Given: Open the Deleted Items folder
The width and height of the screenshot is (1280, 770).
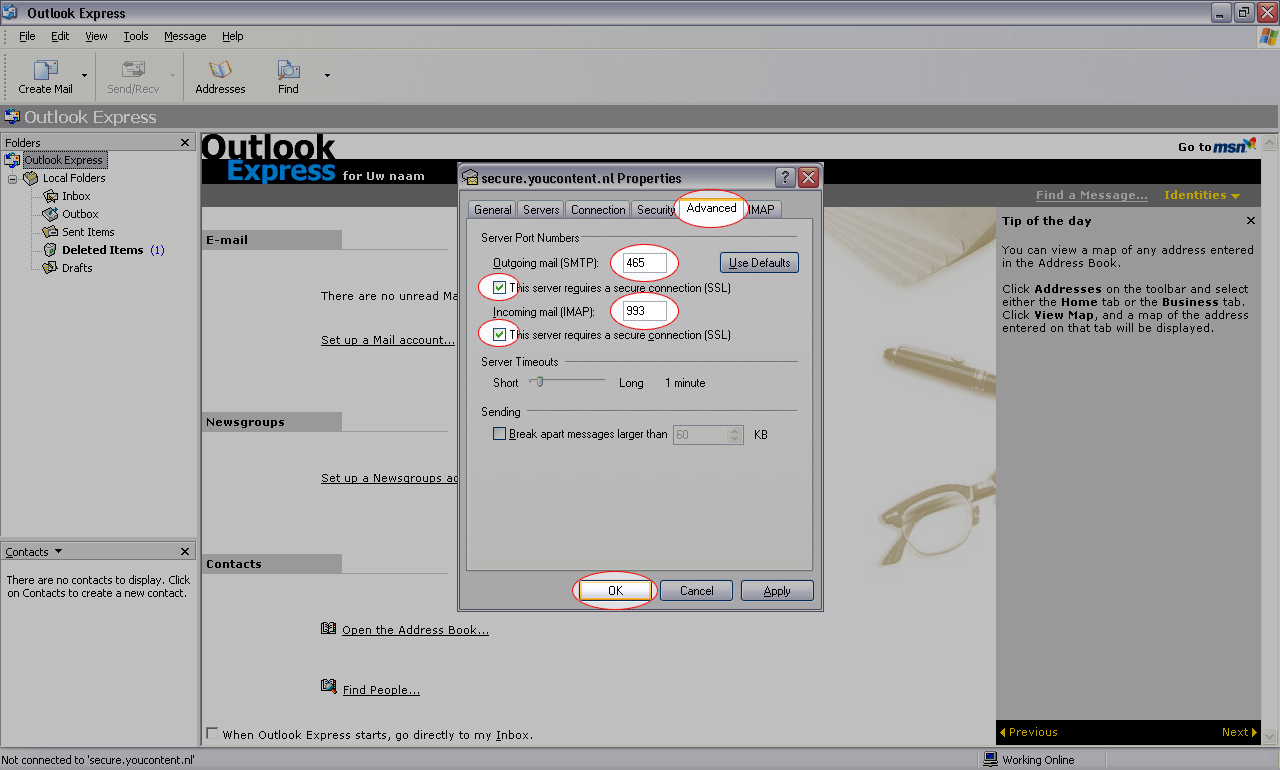Looking at the screenshot, I should coord(102,250).
